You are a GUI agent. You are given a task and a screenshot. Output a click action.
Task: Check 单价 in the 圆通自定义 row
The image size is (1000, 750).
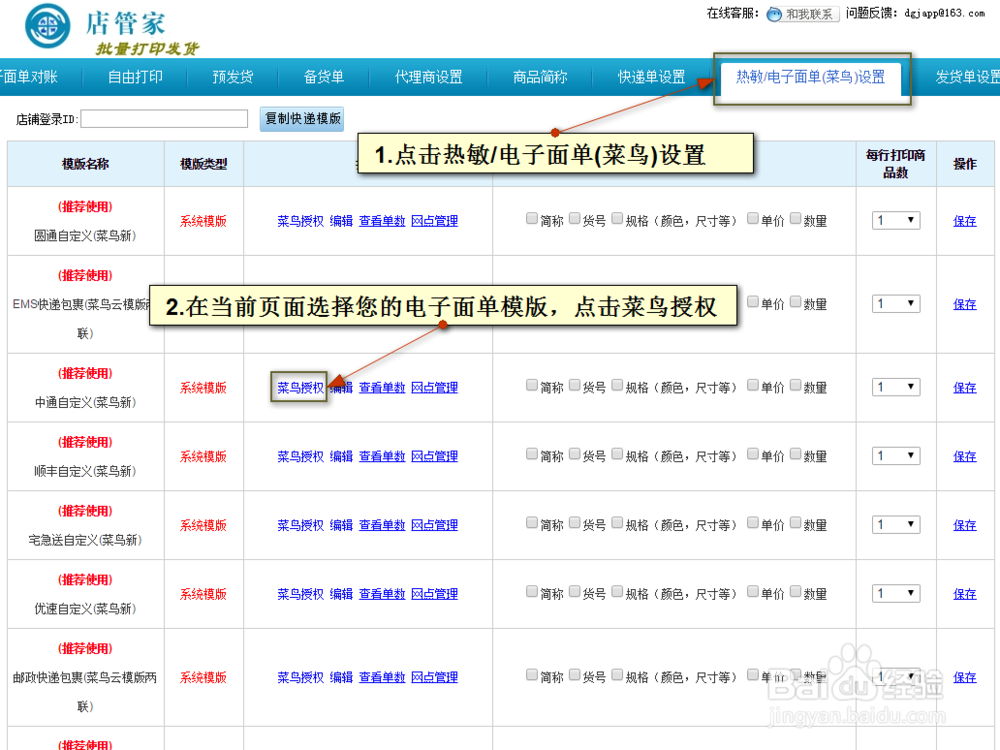753,219
